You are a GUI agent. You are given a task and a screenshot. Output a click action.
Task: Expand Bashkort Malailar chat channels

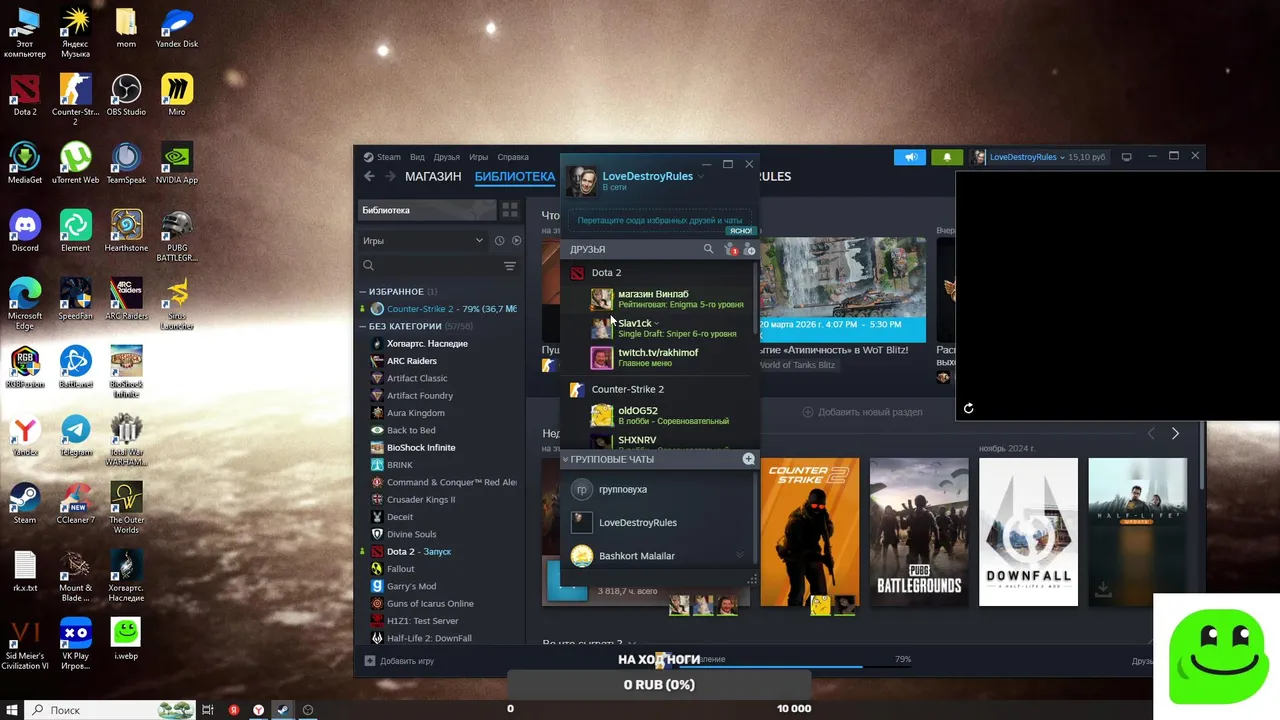point(740,555)
